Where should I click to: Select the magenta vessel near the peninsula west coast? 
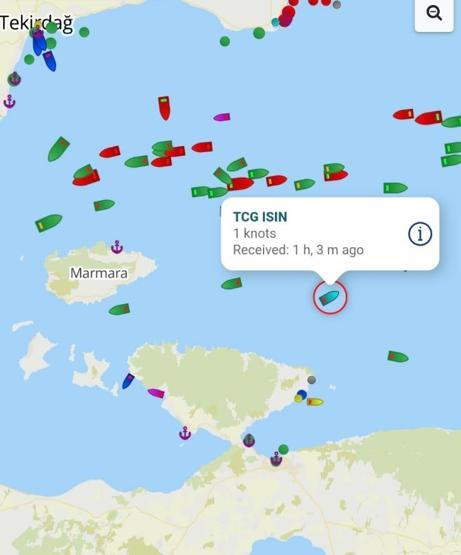point(156,393)
